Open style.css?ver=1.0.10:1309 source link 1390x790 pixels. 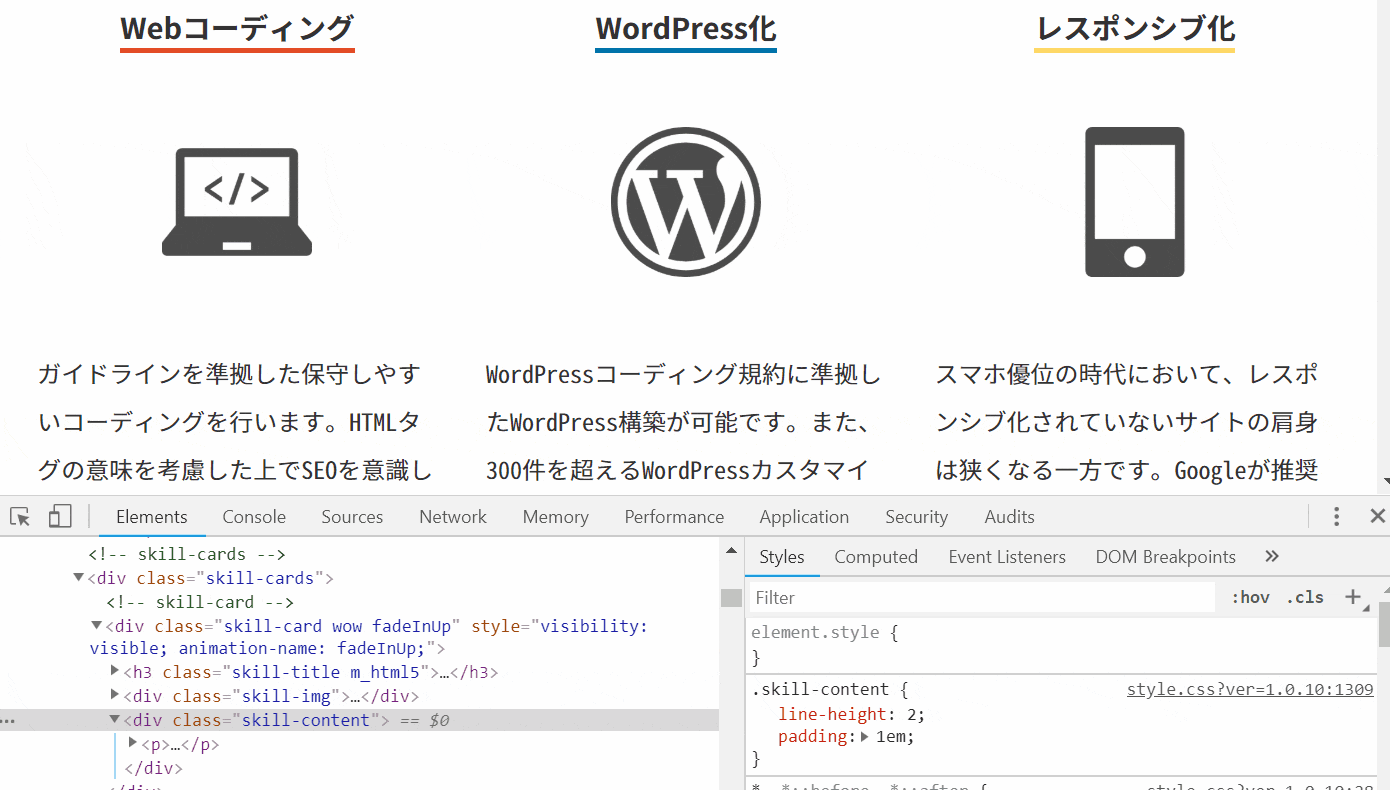[x=1249, y=690]
